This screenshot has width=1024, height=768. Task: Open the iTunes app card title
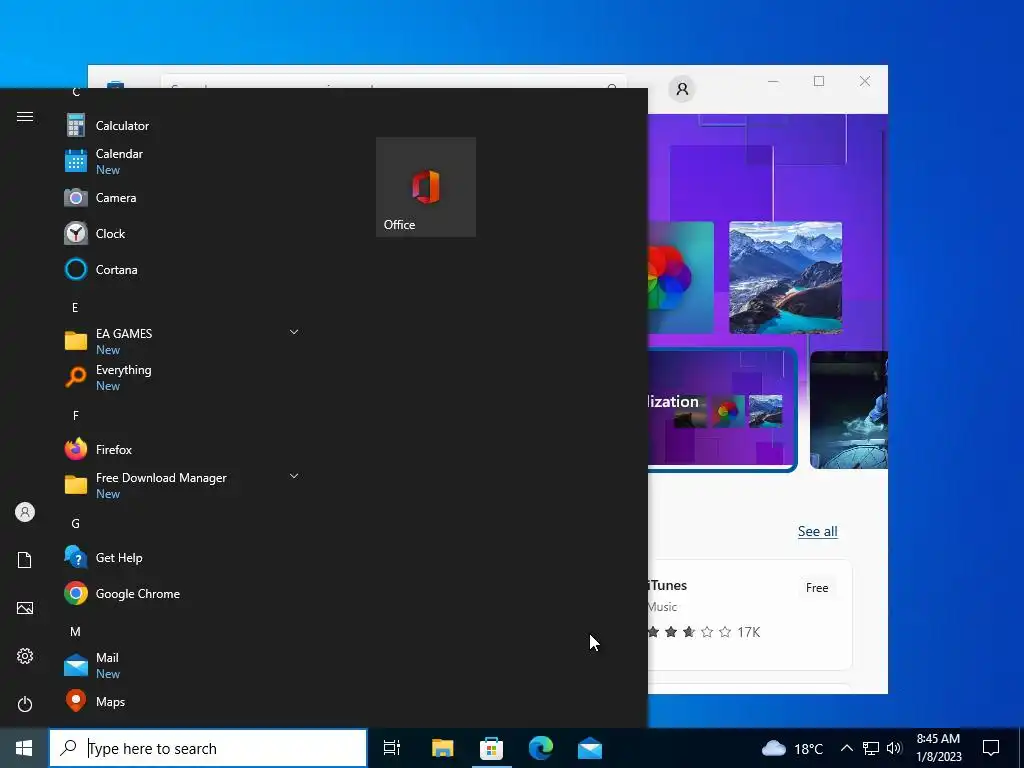667,585
